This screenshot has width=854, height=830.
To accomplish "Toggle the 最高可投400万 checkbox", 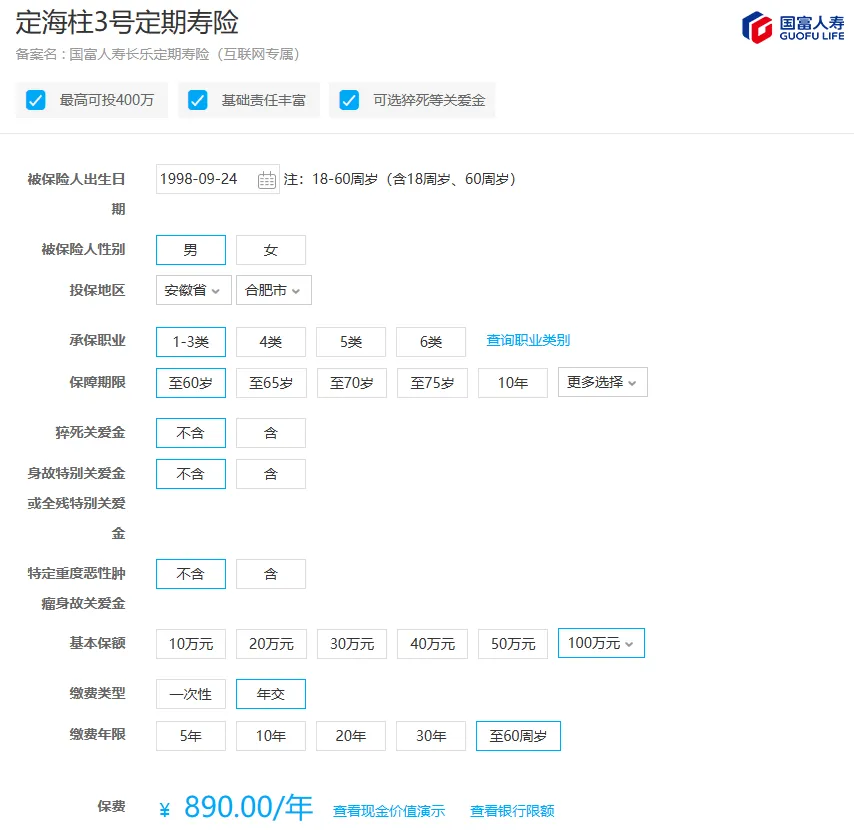I will (36, 100).
